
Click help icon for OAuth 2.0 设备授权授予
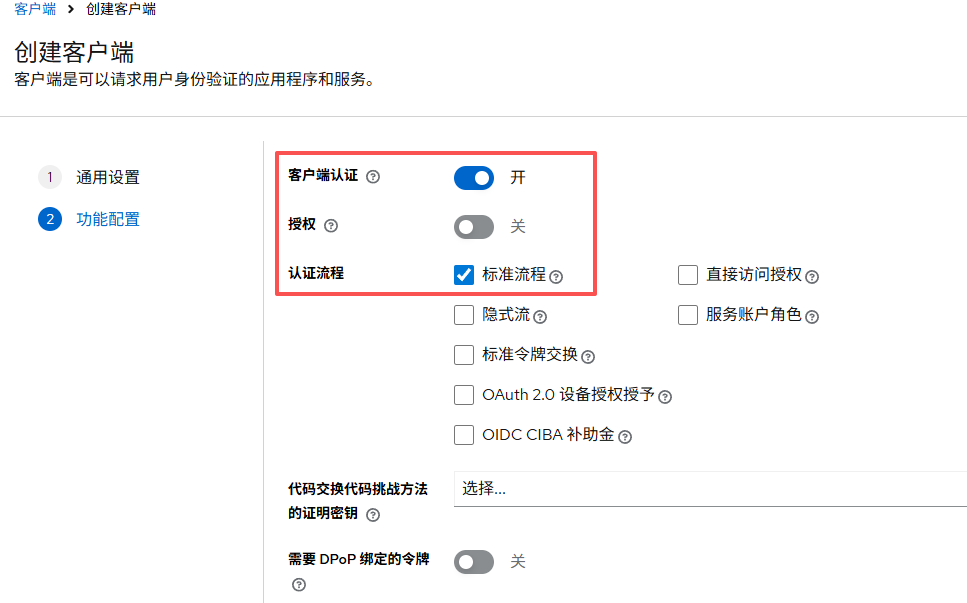tap(665, 396)
